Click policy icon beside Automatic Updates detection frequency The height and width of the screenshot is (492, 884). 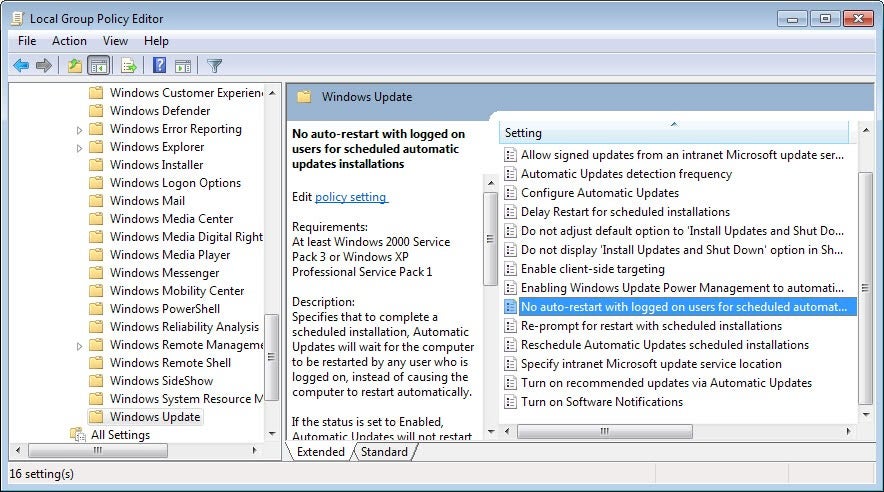[x=510, y=174]
